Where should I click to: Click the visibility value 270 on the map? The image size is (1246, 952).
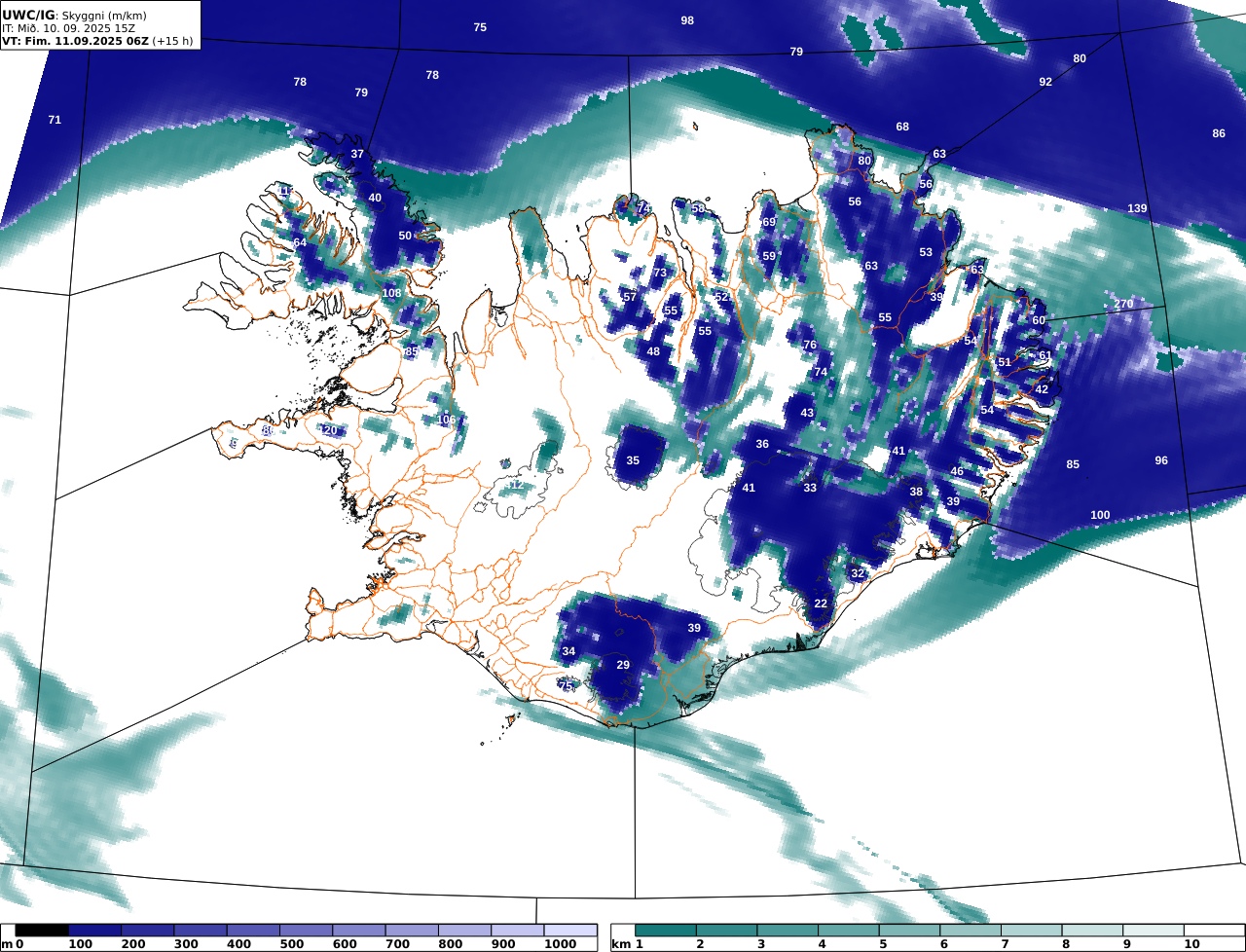click(1123, 305)
